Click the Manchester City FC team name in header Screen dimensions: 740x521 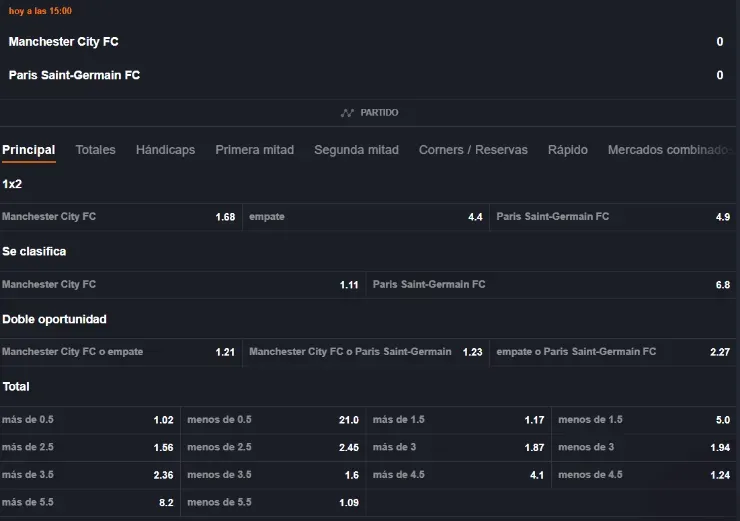click(63, 42)
